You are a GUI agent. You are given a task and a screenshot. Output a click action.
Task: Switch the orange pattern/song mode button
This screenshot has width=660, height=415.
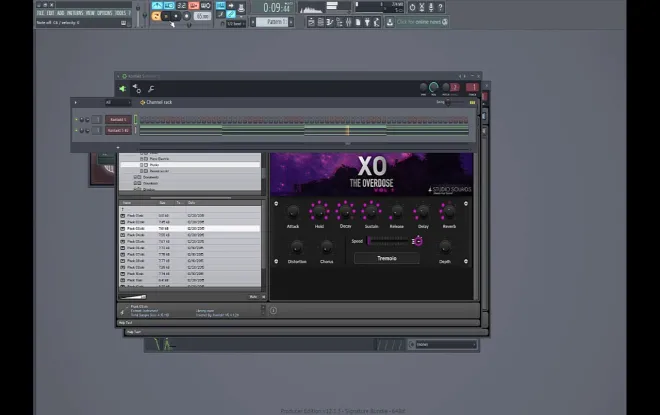[156, 16]
